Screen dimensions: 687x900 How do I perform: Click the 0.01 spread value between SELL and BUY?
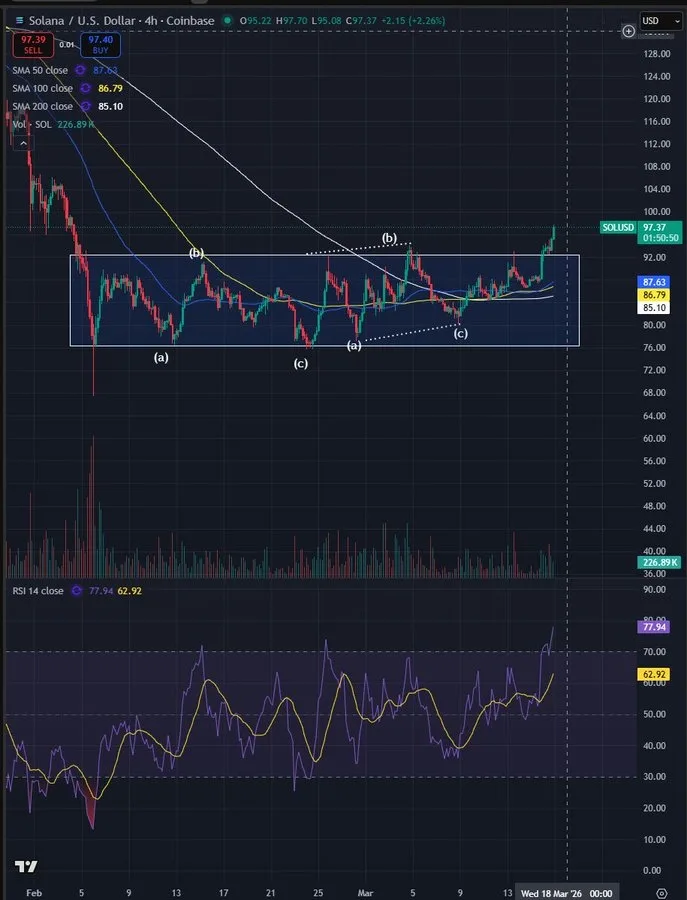pyautogui.click(x=67, y=45)
